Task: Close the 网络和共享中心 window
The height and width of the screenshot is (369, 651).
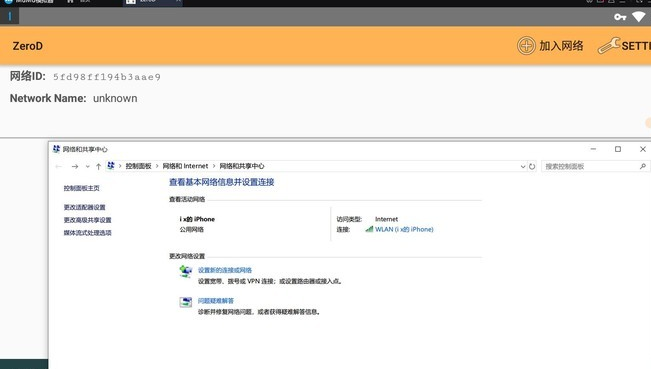Action: coord(642,149)
